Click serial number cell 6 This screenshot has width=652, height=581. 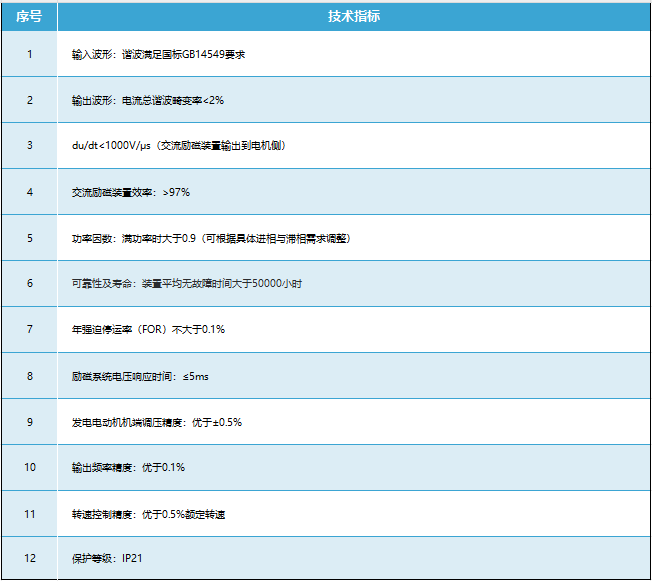(29, 284)
